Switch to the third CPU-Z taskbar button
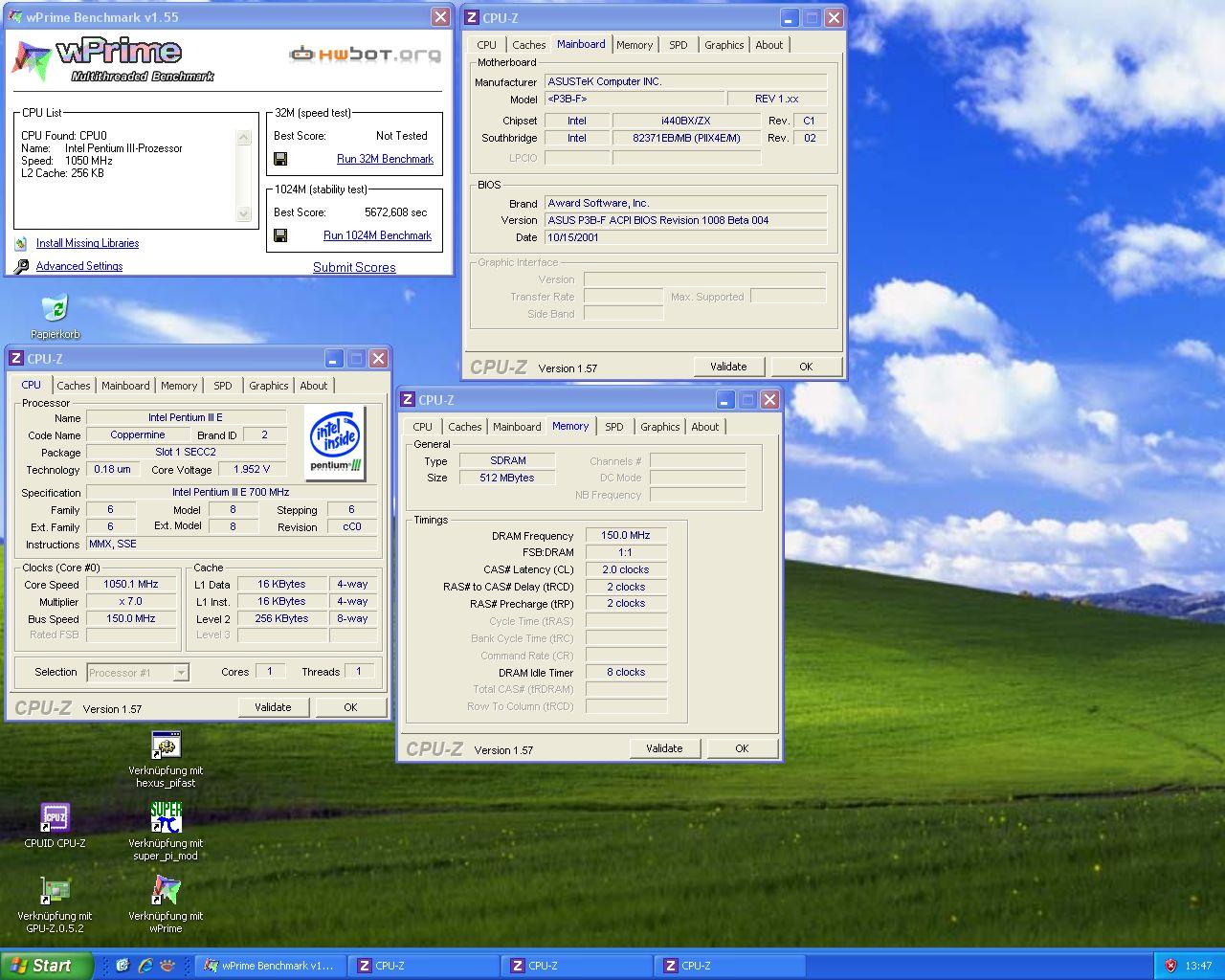Image resolution: width=1225 pixels, height=980 pixels. 730,966
